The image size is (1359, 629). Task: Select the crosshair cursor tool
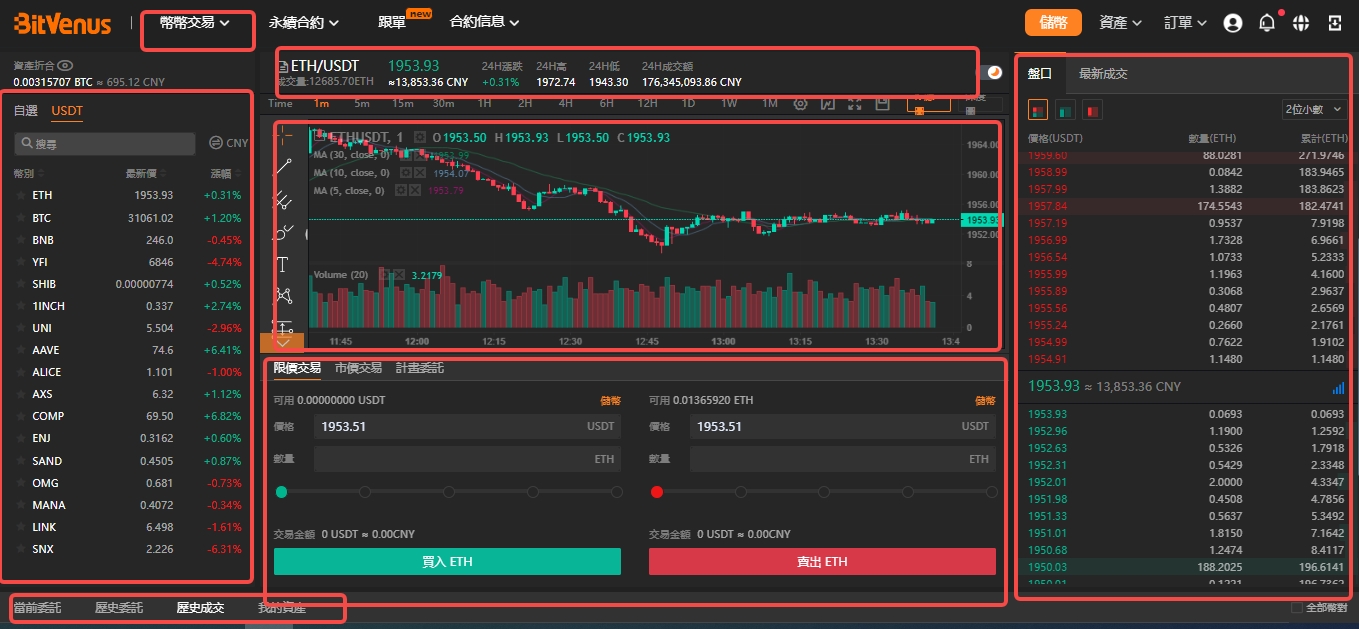(283, 134)
